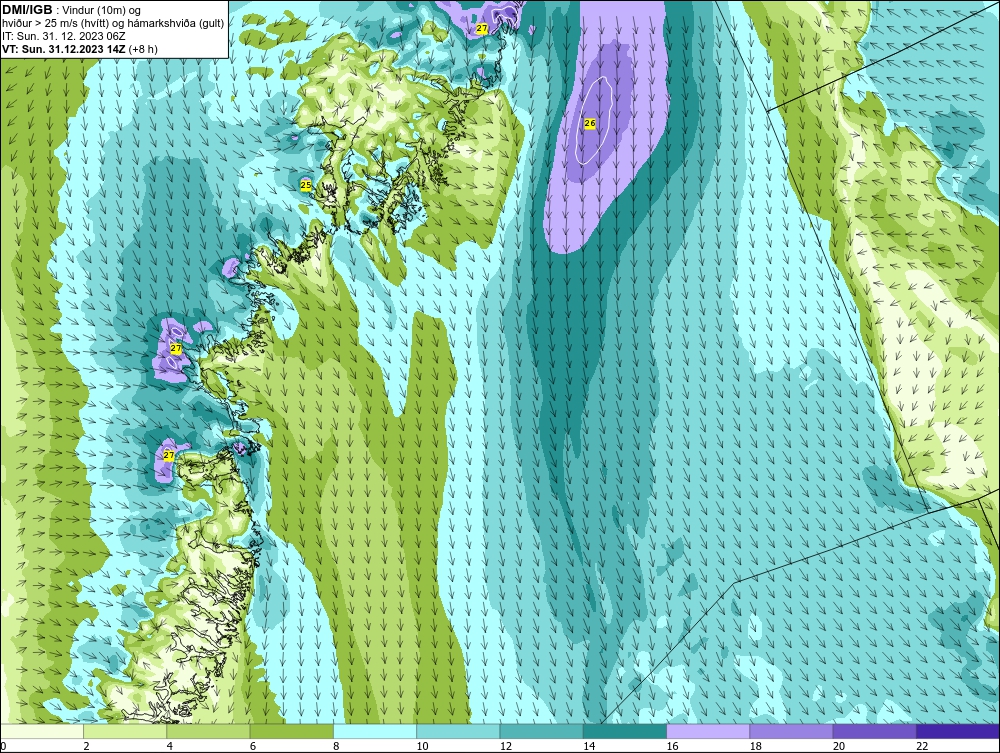Viewport: 1000px width, 753px height.
Task: Click the legend scale number 10
Action: pyautogui.click(x=422, y=747)
